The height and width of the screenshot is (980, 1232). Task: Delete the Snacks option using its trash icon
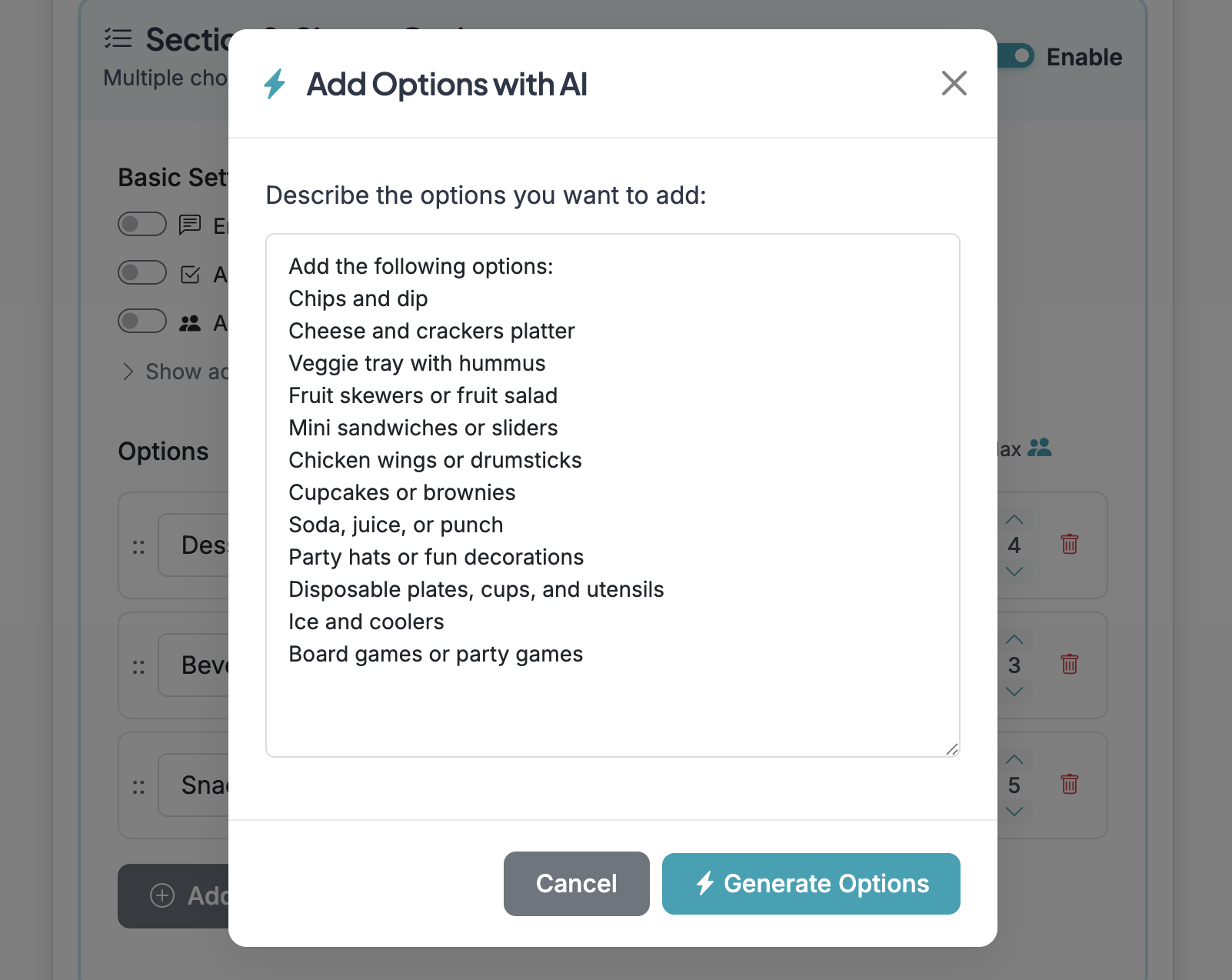pos(1069,785)
